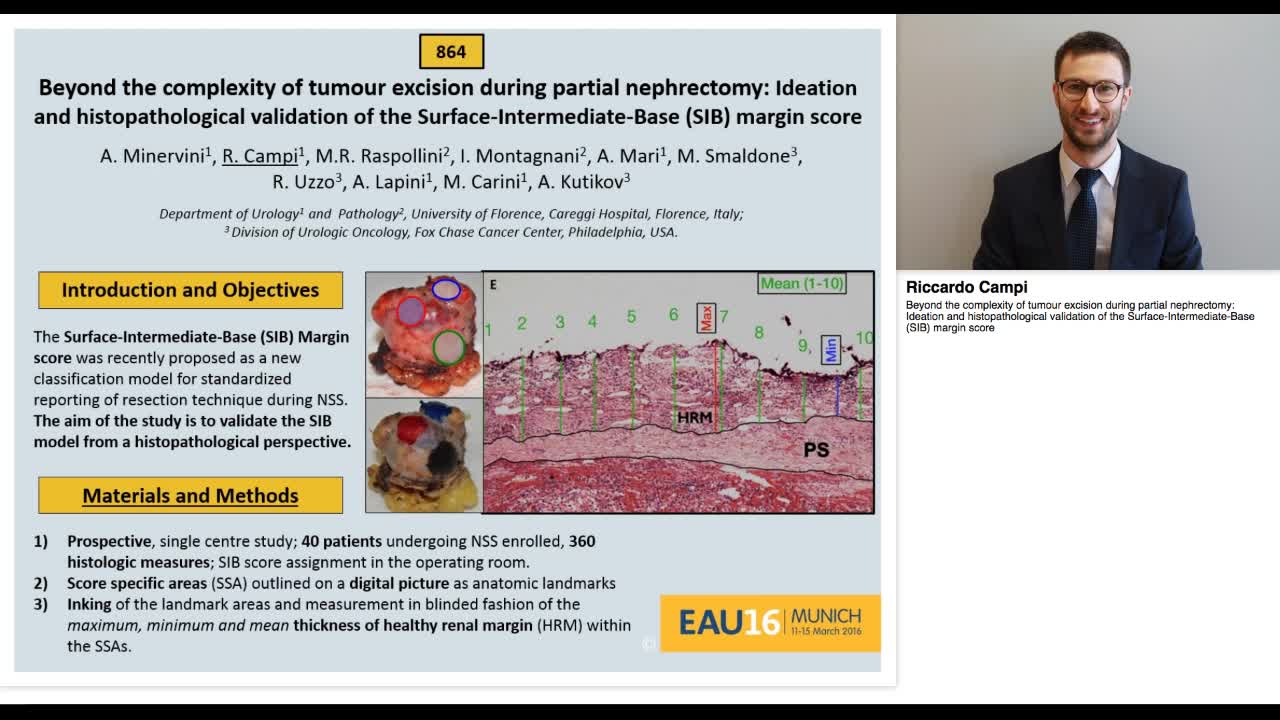Image resolution: width=1280 pixels, height=720 pixels.
Task: Open the underlined R. Campi author name
Action: click(x=263, y=156)
